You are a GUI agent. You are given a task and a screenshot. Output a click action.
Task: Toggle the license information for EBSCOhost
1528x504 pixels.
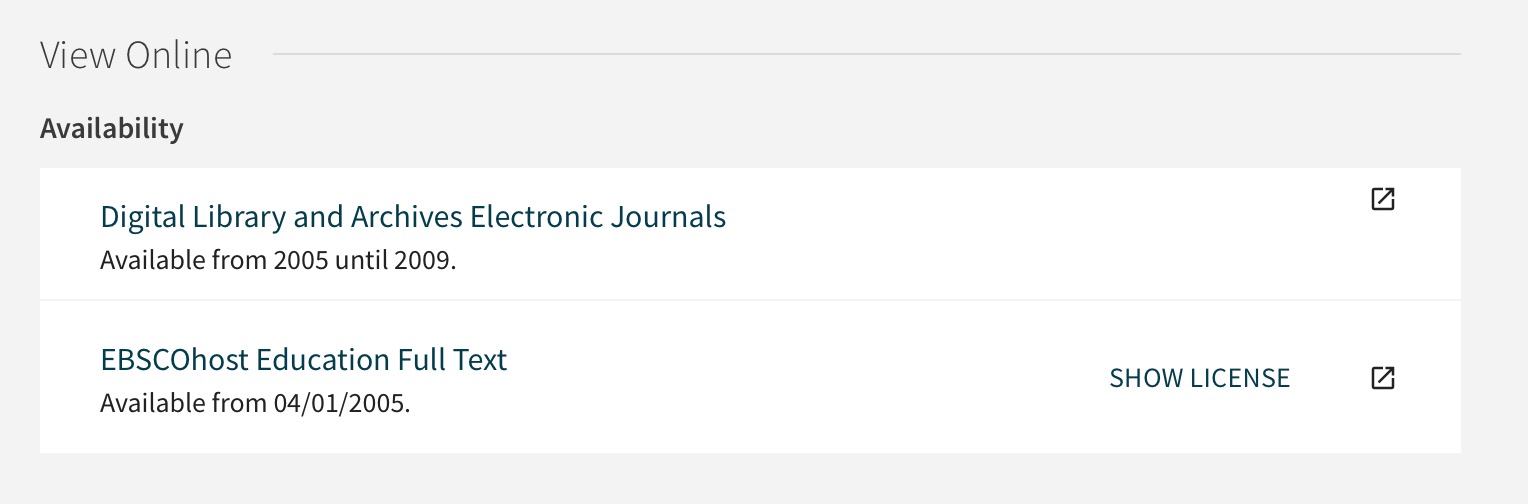pos(1200,378)
